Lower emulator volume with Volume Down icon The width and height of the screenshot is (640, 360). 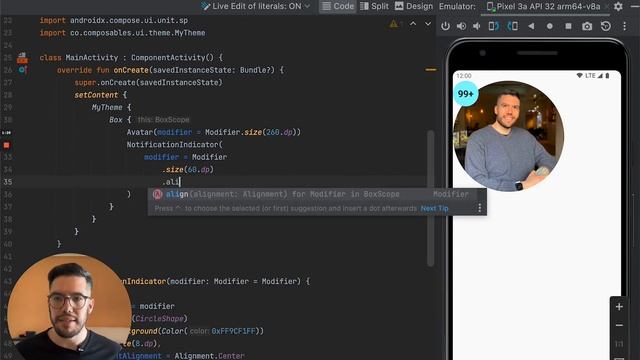pyautogui.click(x=476, y=26)
